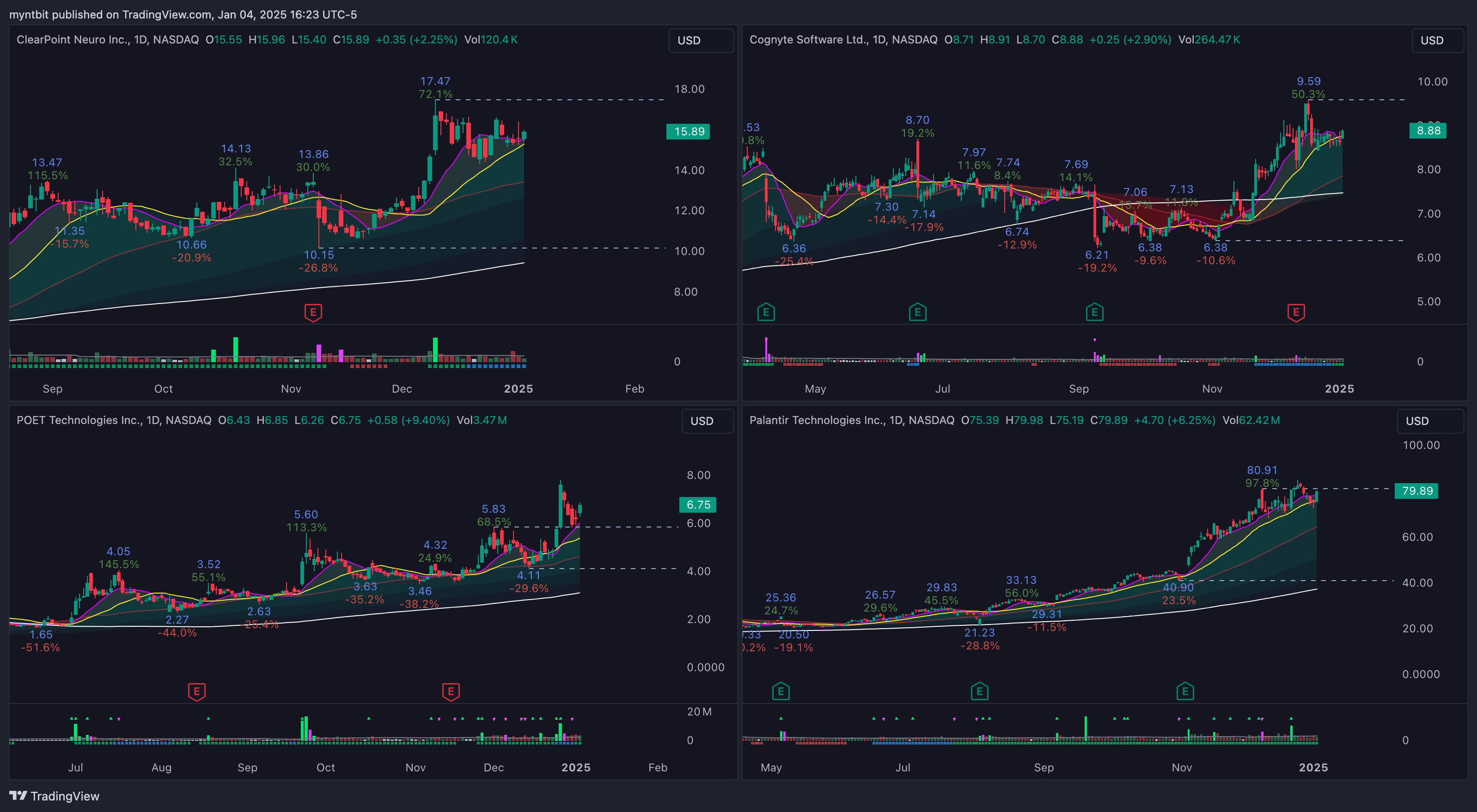
Task: Click ClearPoint swing high label 14.13
Action: coord(236,149)
